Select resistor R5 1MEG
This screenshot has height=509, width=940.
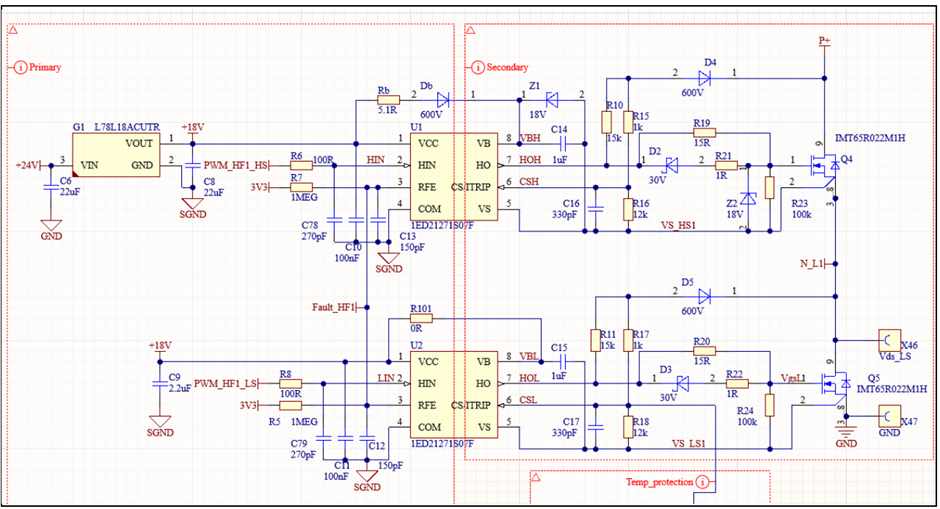[290, 405]
